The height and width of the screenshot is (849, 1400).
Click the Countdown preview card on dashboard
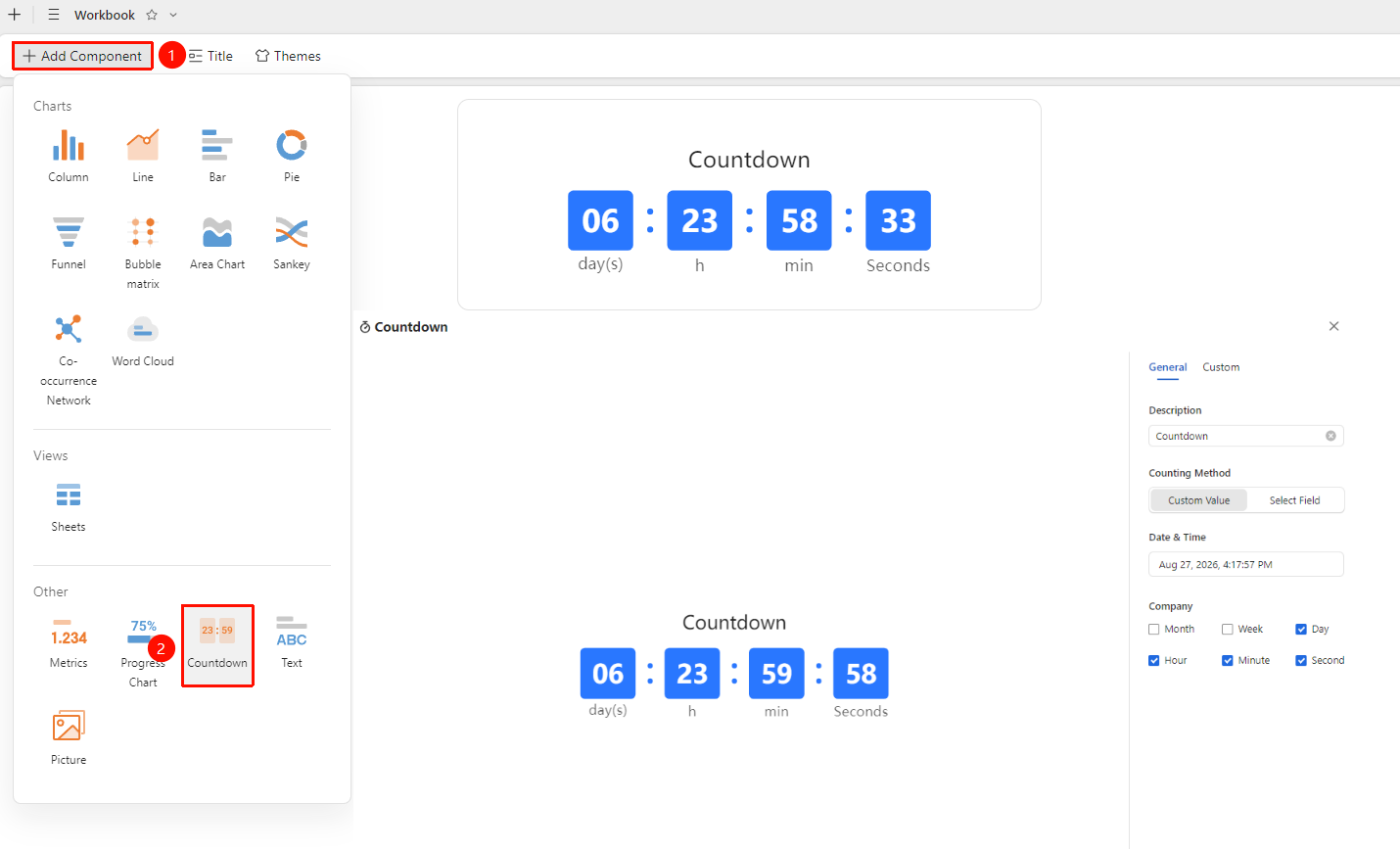pyautogui.click(x=749, y=205)
